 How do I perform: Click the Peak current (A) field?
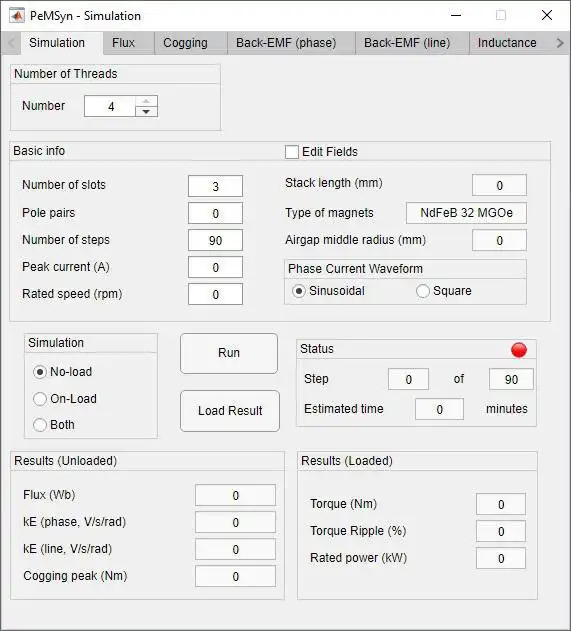tap(215, 267)
